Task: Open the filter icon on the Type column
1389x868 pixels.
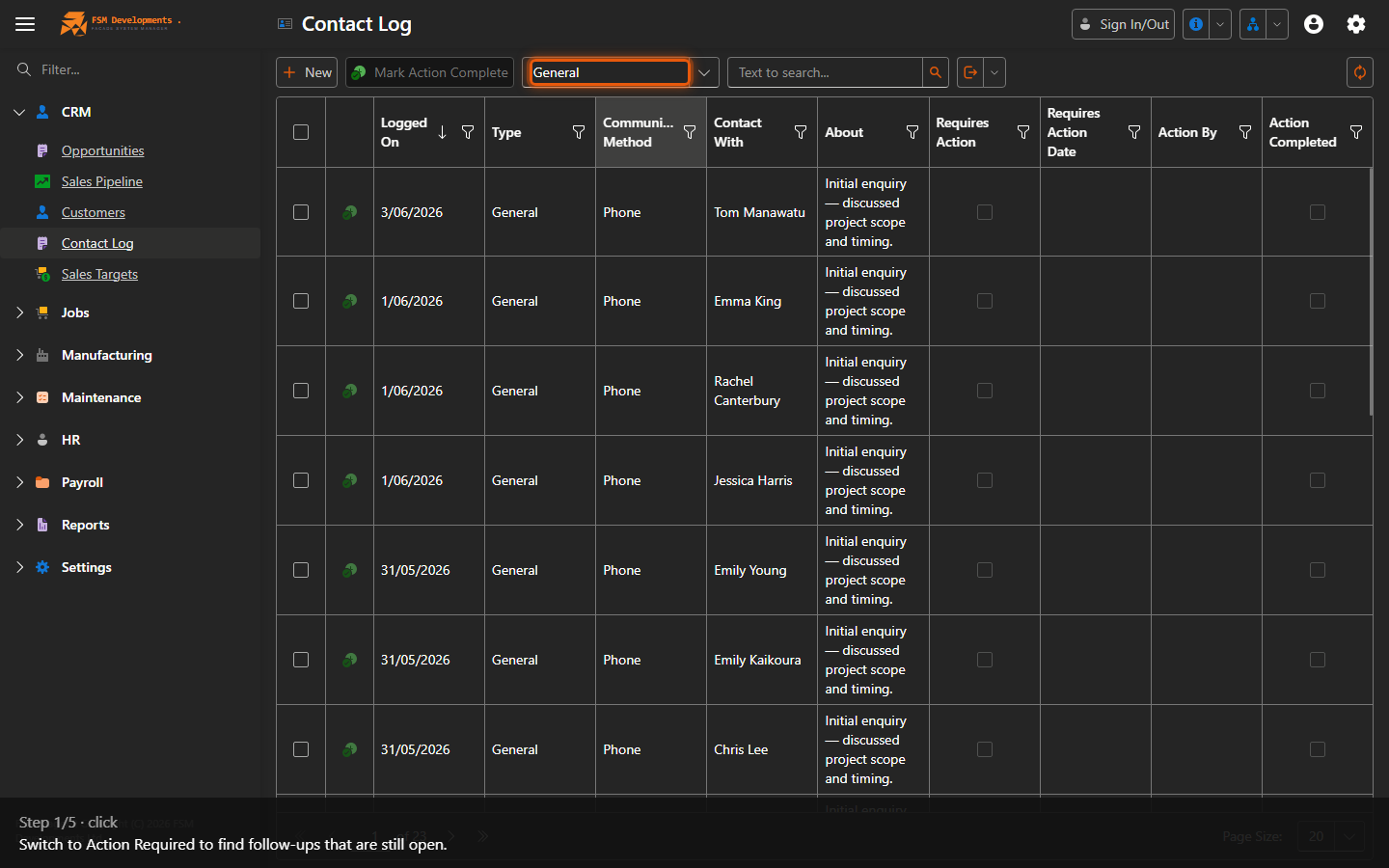Action: [579, 132]
